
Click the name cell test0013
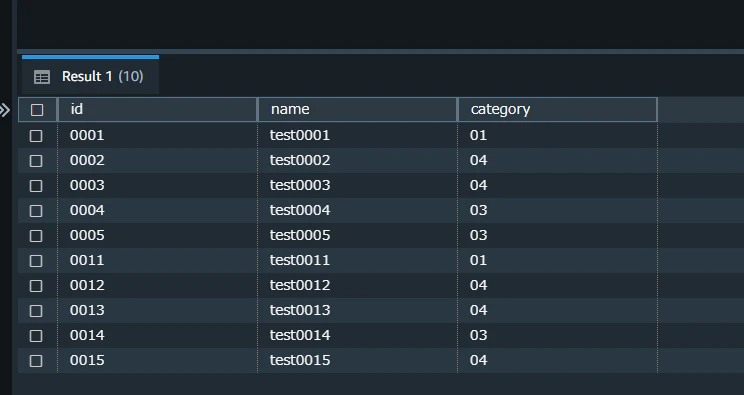(x=357, y=310)
